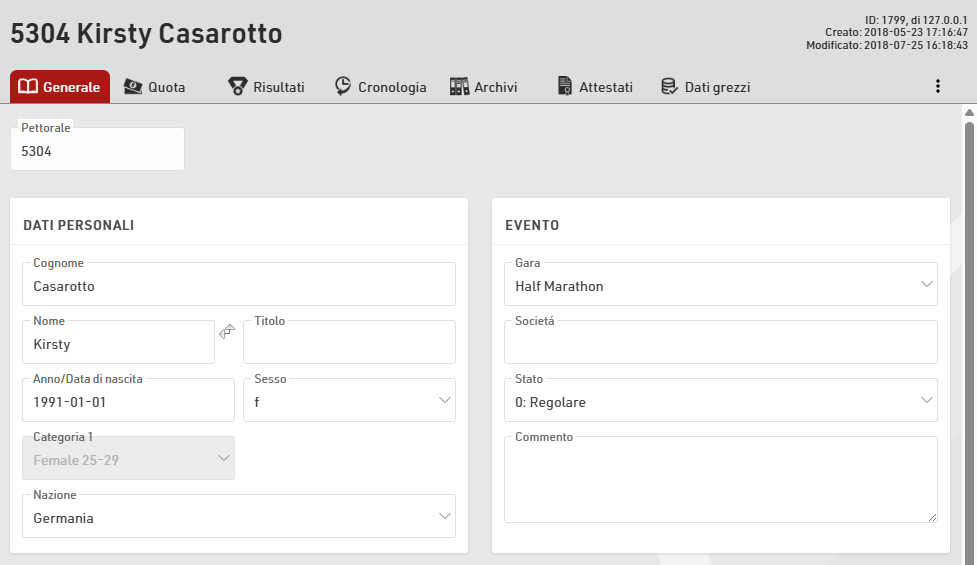Image resolution: width=977 pixels, height=565 pixels.
Task: Click the empty Titolo field
Action: (349, 344)
